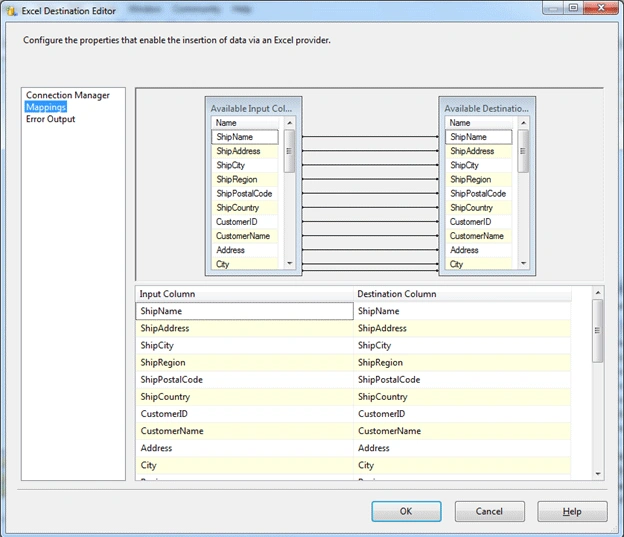Click ShipAddress cell in Destination Column grid

click(x=462, y=328)
